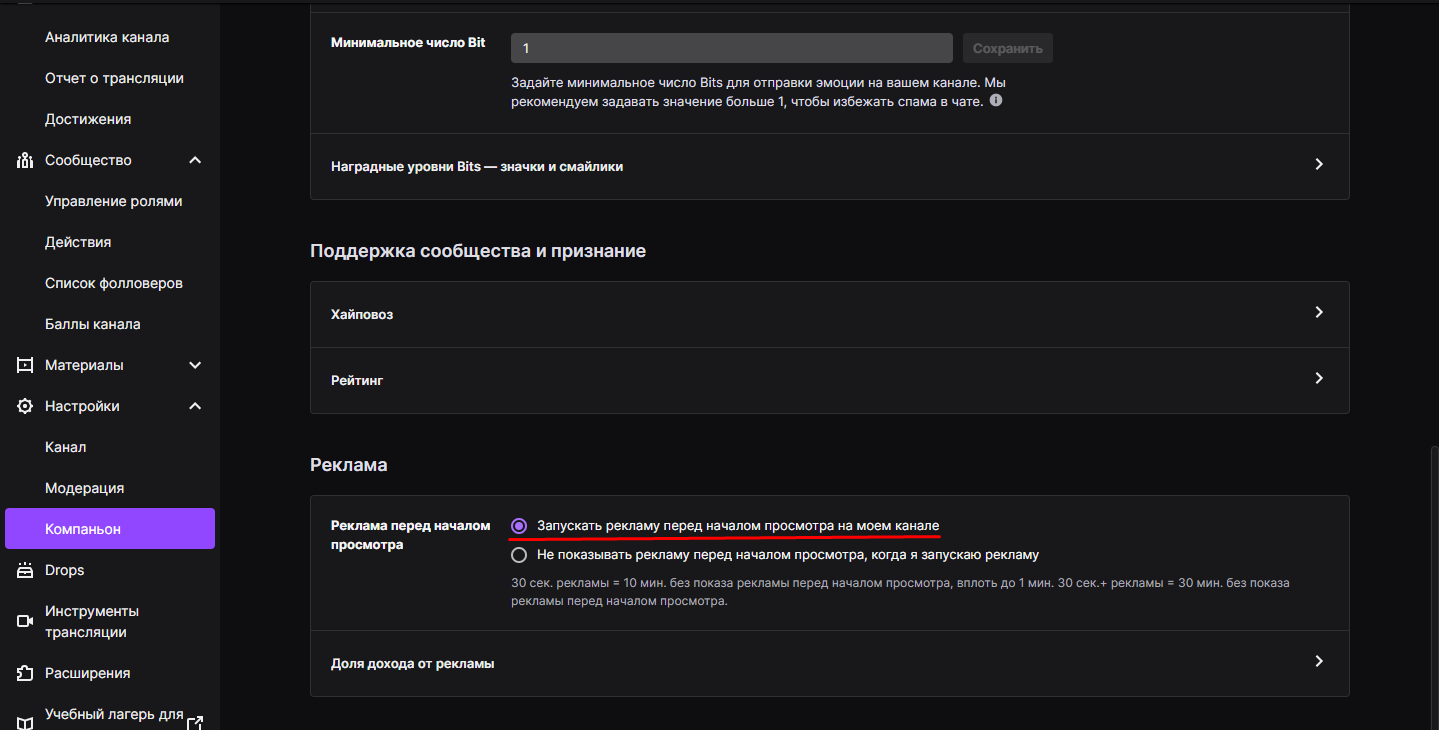Click the info icon after Bits description
This screenshot has height=730, width=1439.
click(996, 101)
